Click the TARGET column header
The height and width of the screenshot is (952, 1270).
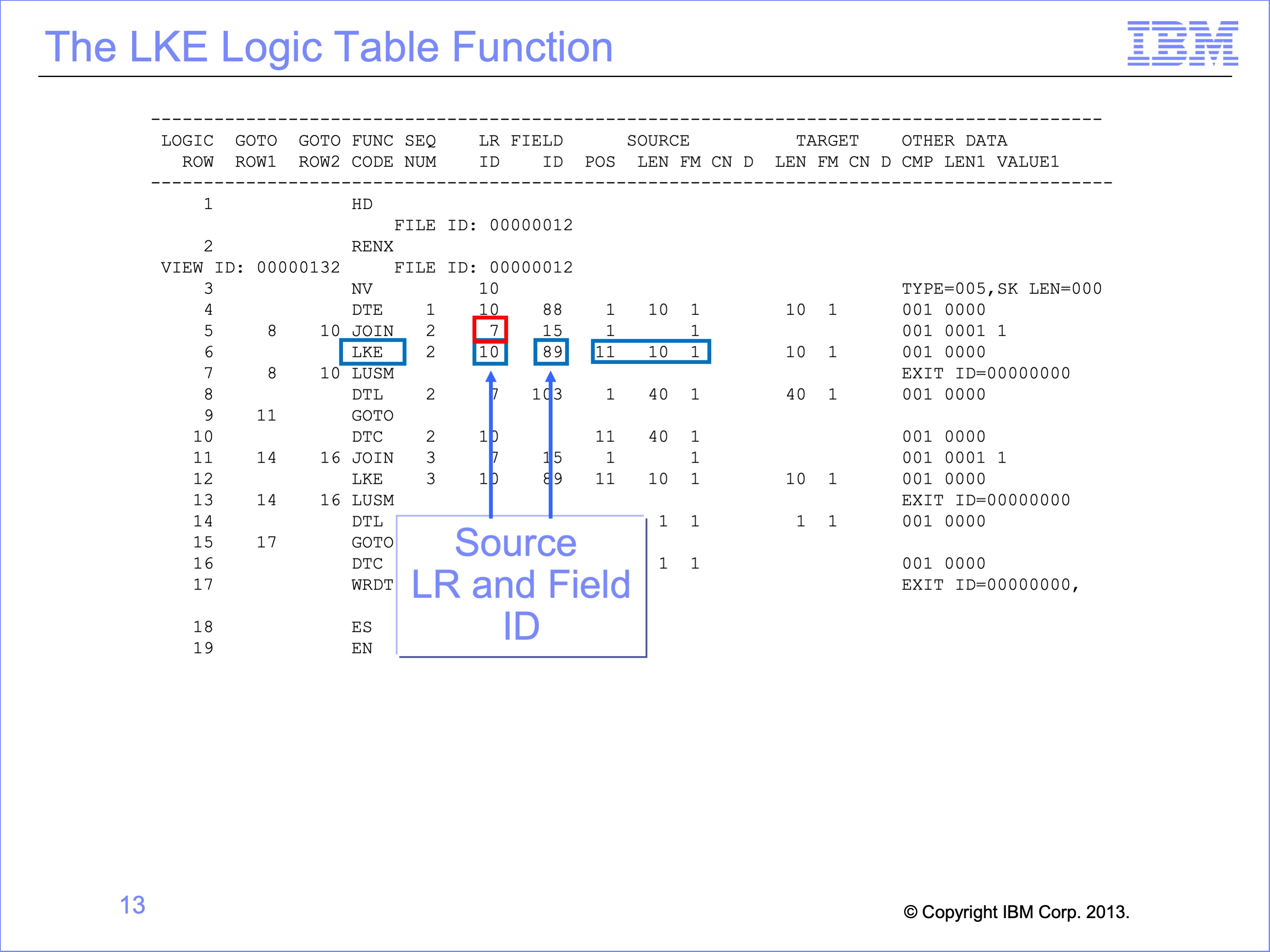point(827,141)
